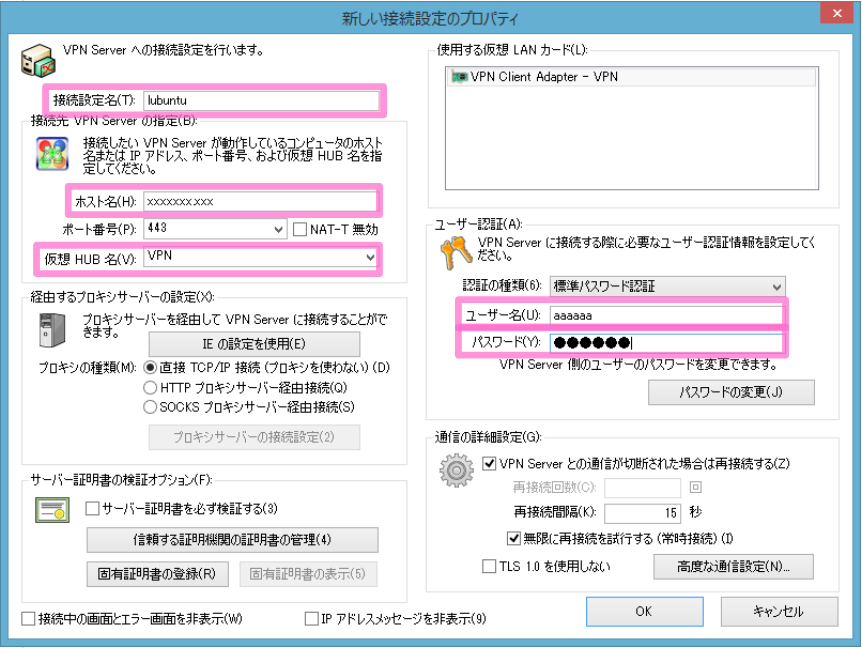
Task: Click the ホスト名 input field
Action: (260, 202)
